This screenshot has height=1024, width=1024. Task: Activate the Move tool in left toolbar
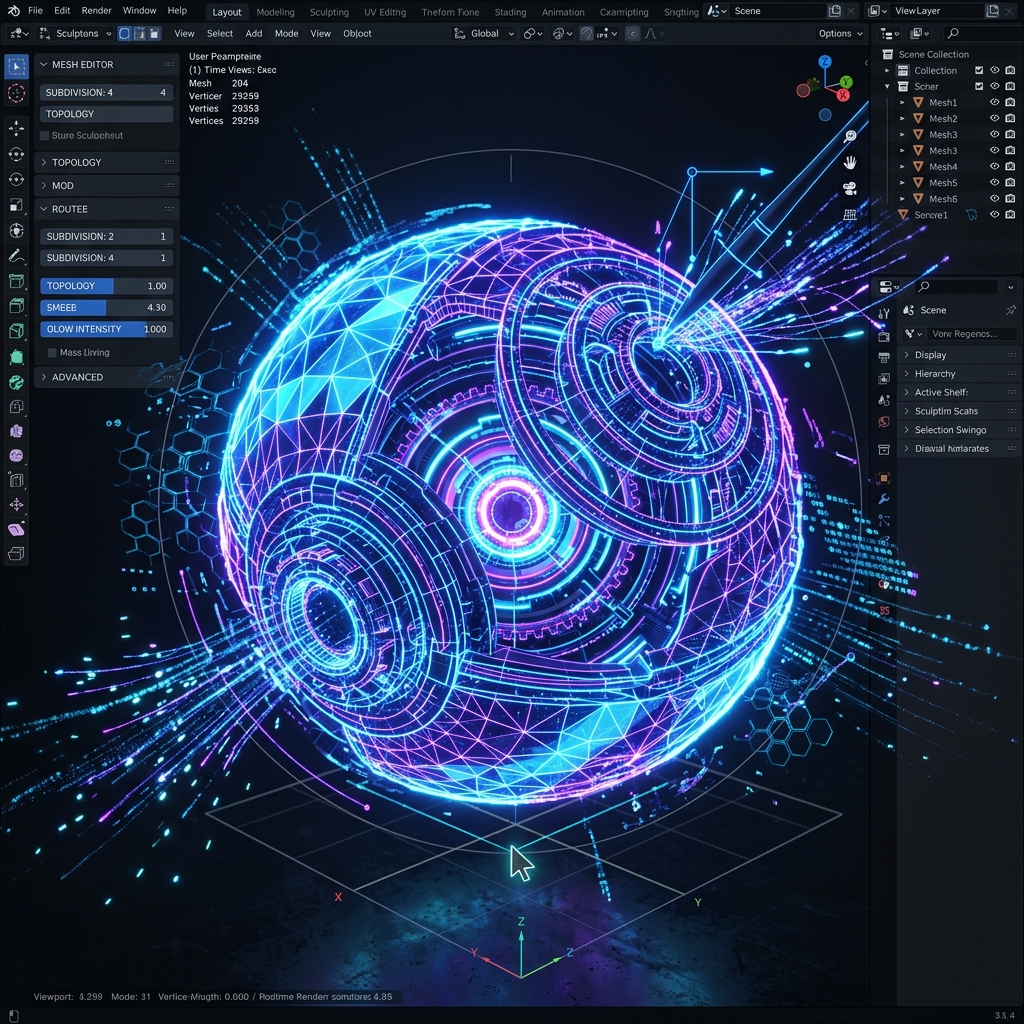[x=16, y=129]
